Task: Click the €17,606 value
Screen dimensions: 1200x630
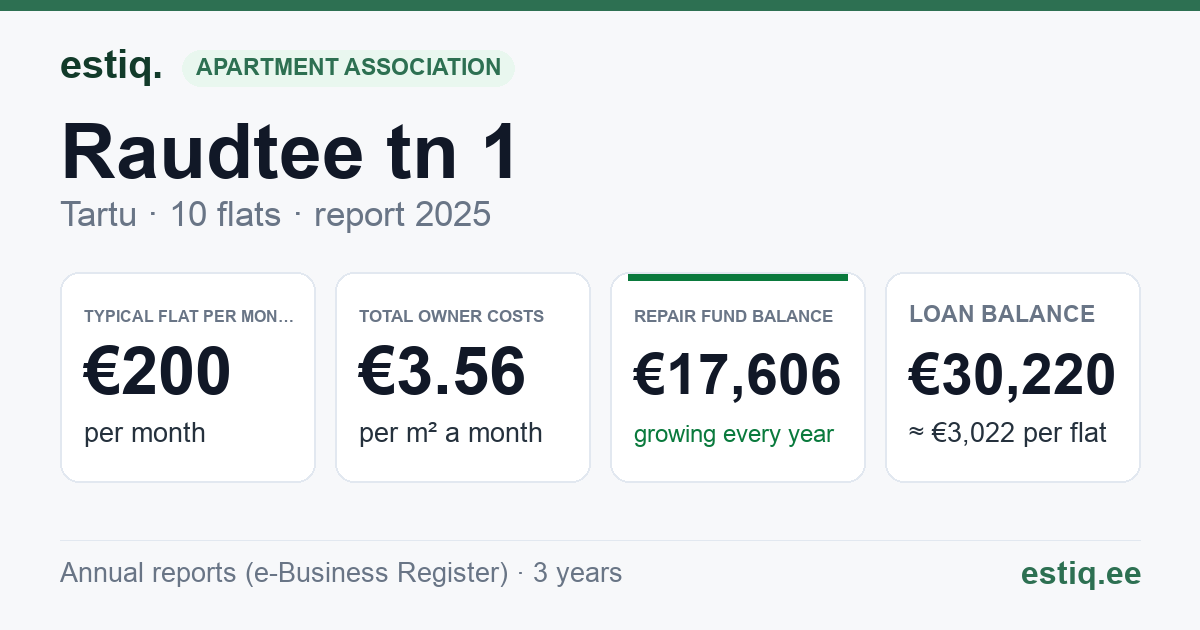Action: click(x=738, y=375)
